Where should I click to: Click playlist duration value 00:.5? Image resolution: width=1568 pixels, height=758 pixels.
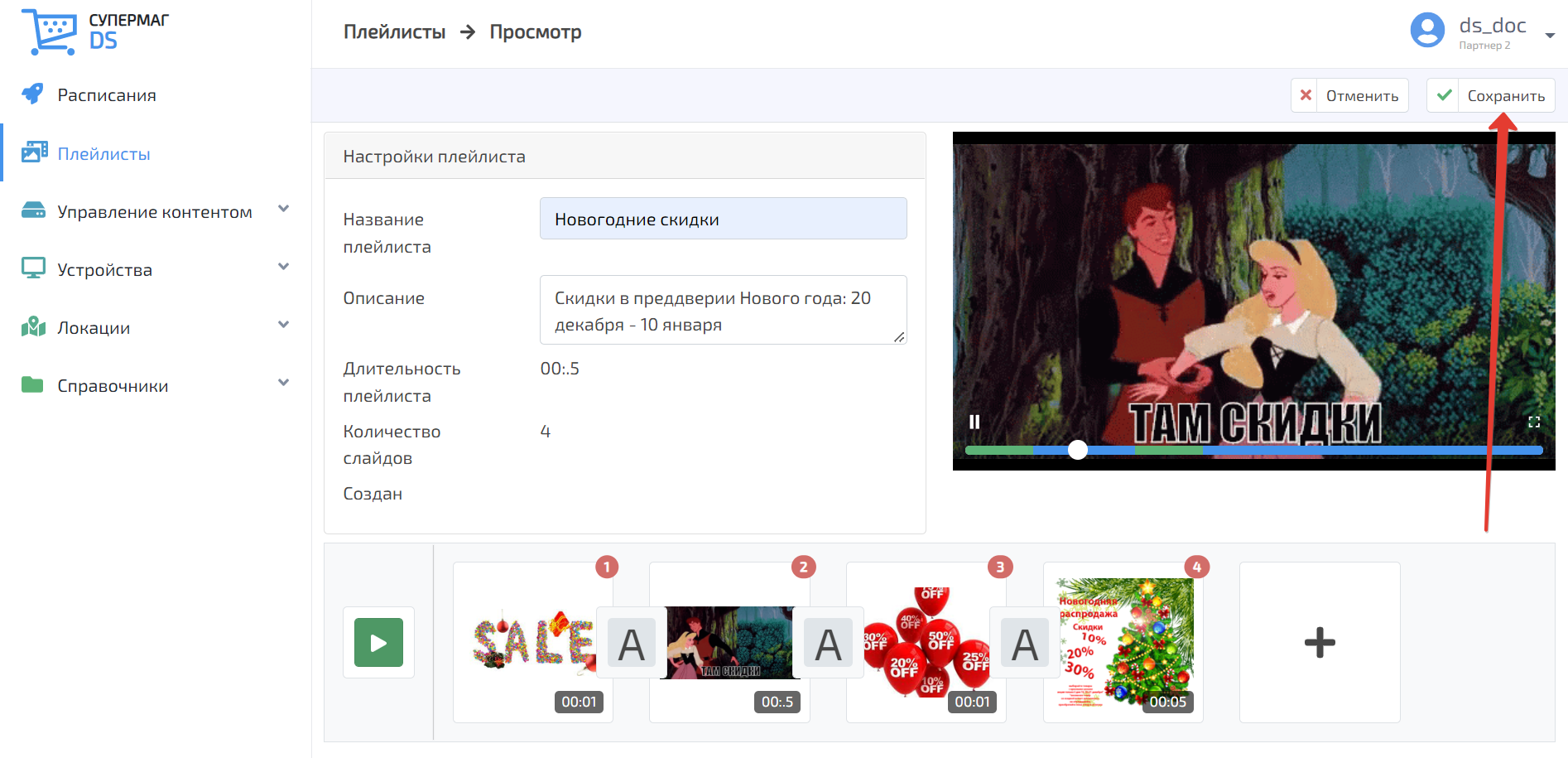point(560,369)
